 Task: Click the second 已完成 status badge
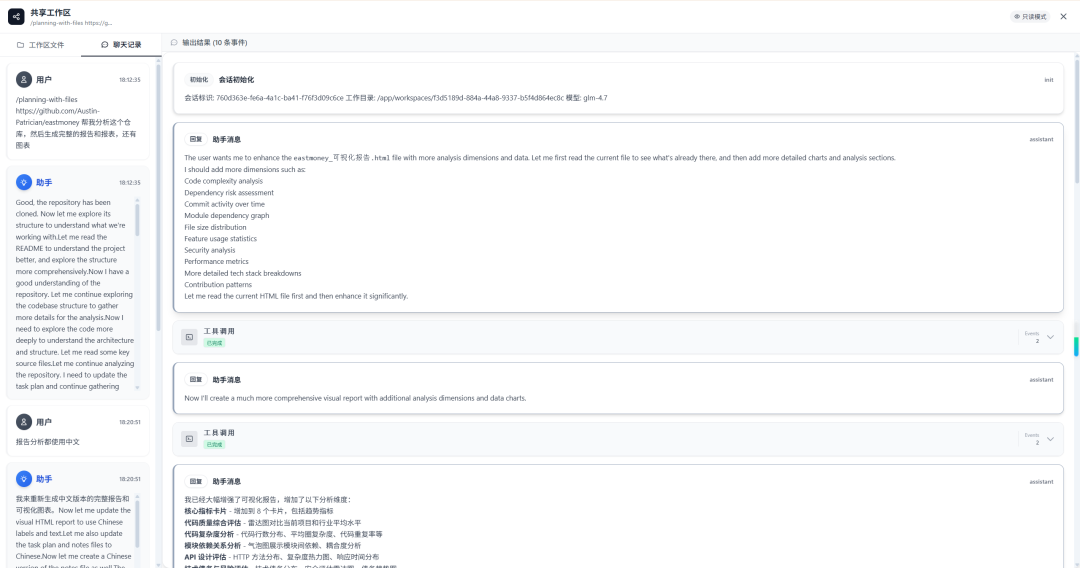point(214,445)
